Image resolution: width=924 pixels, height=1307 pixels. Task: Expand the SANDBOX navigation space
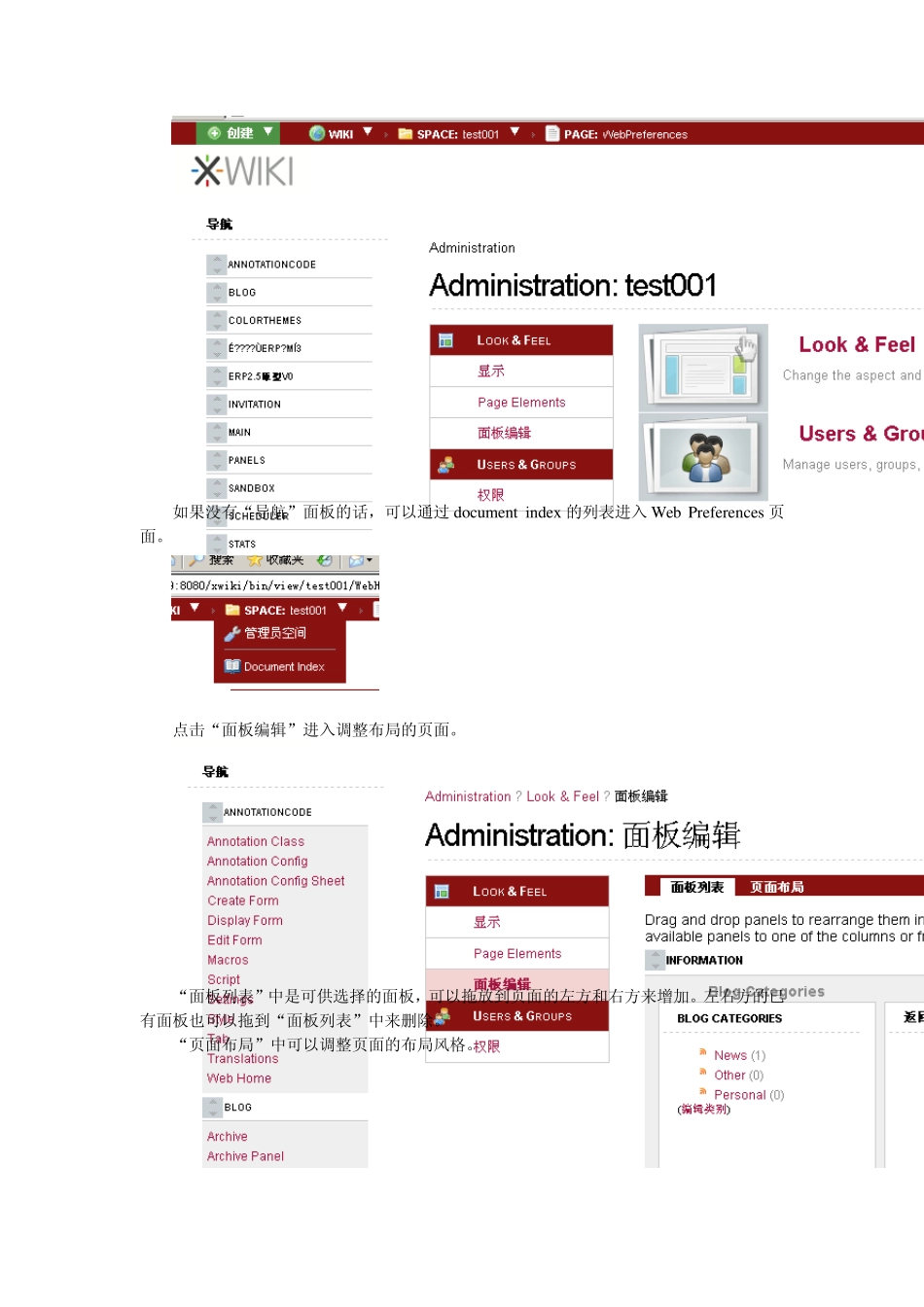[x=216, y=488]
